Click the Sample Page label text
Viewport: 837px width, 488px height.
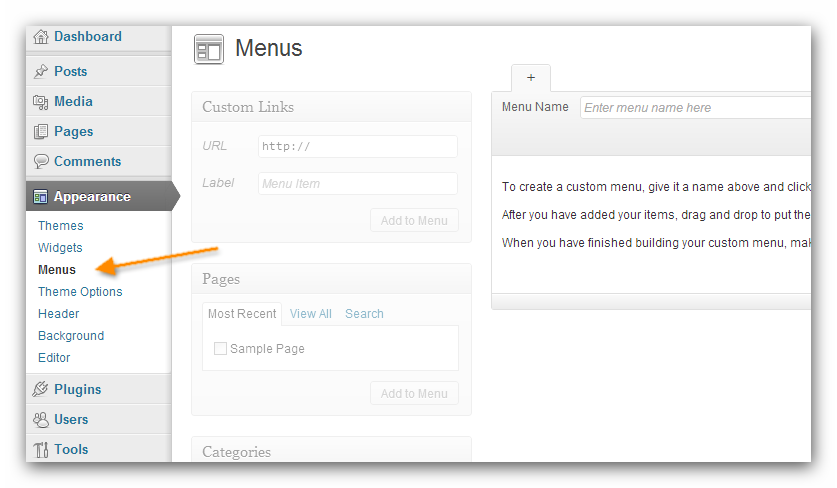267,349
